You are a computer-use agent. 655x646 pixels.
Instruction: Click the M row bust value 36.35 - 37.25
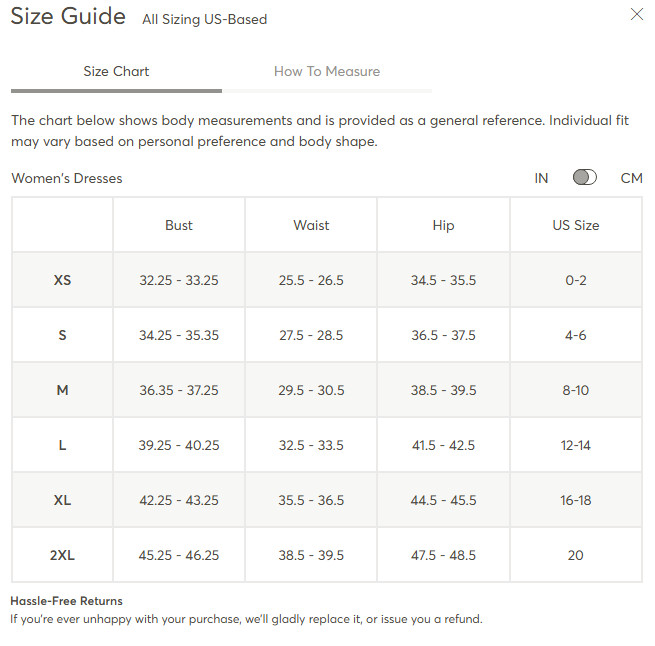pos(179,390)
